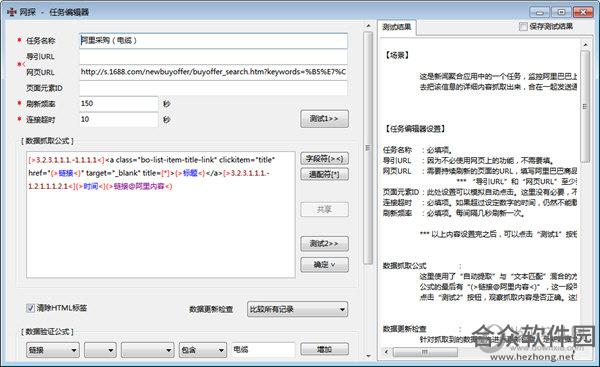Click inside the 数据抓取公式 text area
600x367 pixels.
(161, 214)
